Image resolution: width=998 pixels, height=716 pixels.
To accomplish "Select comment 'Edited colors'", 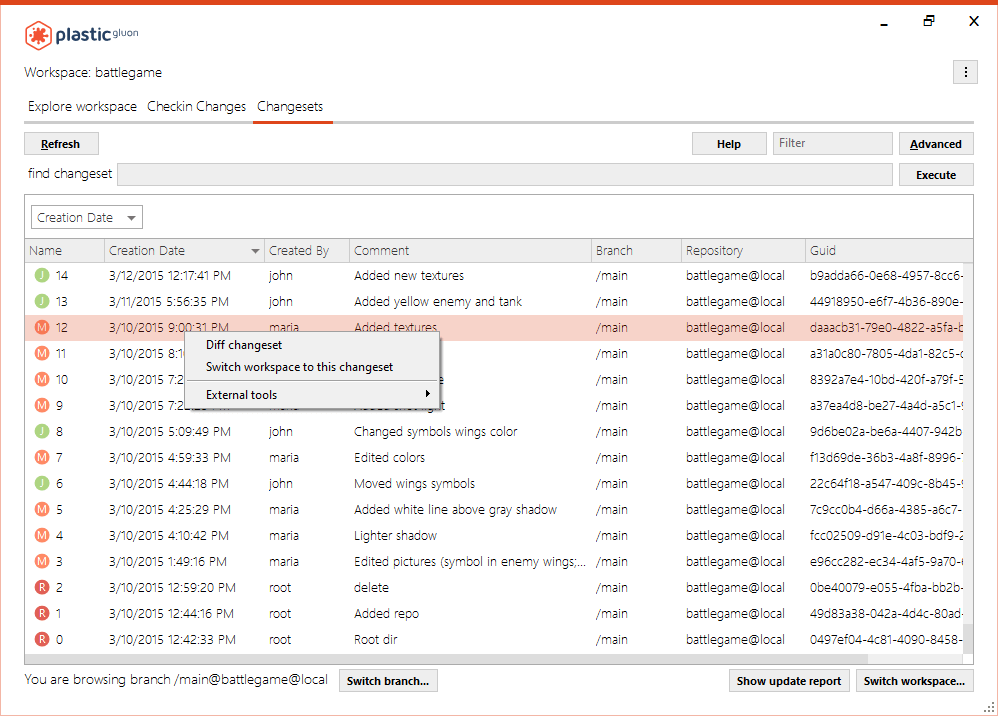I will tap(390, 458).
